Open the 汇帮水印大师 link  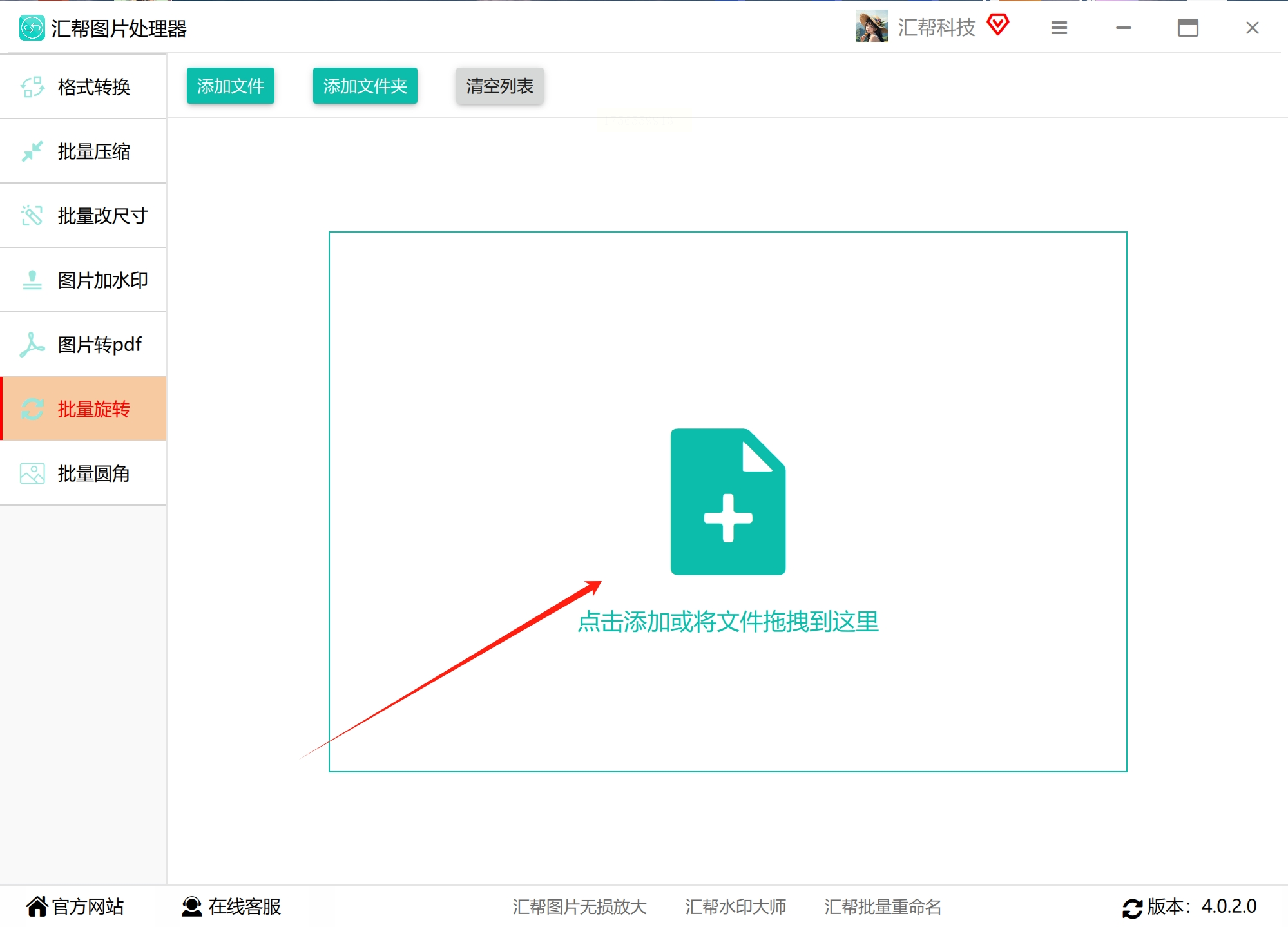[735, 906]
